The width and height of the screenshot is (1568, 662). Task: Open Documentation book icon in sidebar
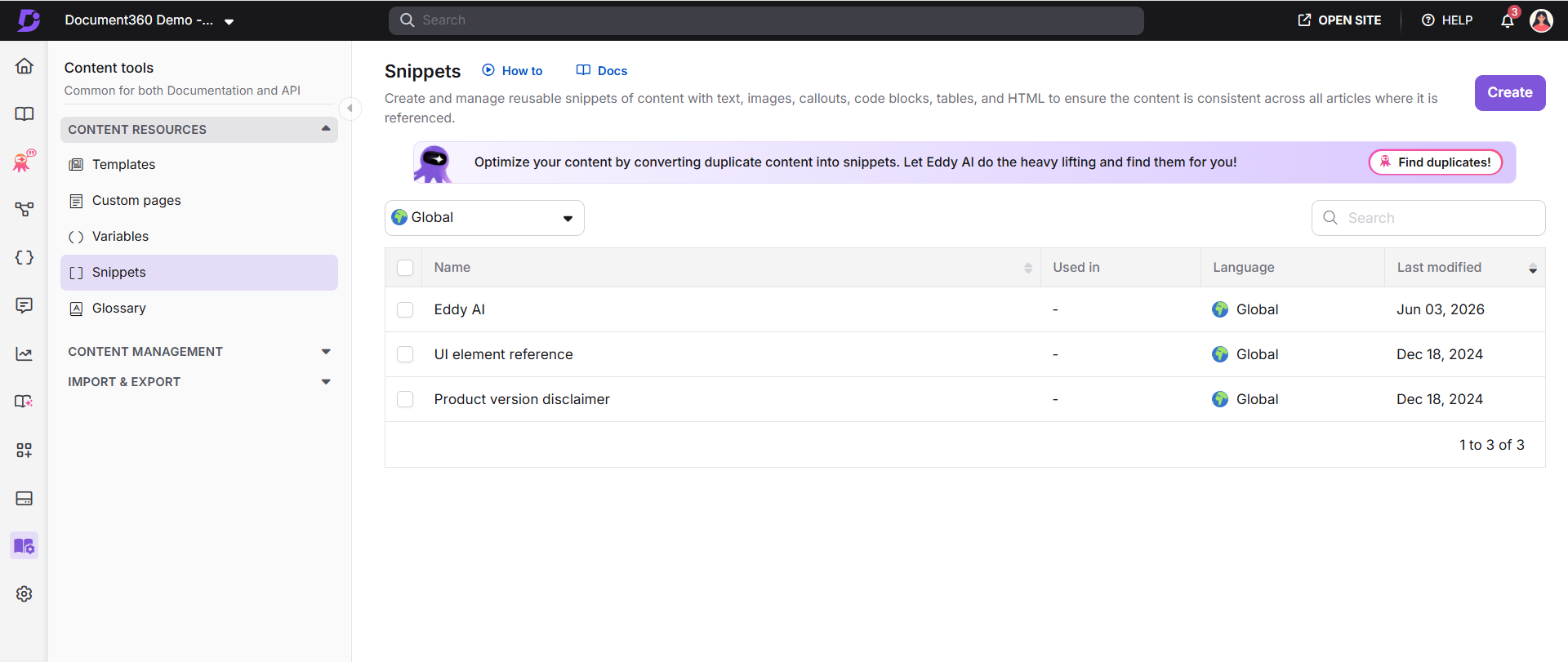[24, 113]
